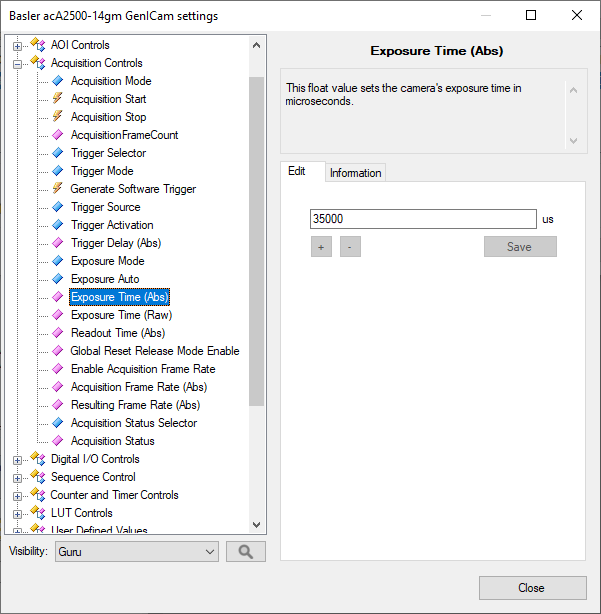This screenshot has height=614, width=601.
Task: Click the Save button
Action: point(519,247)
